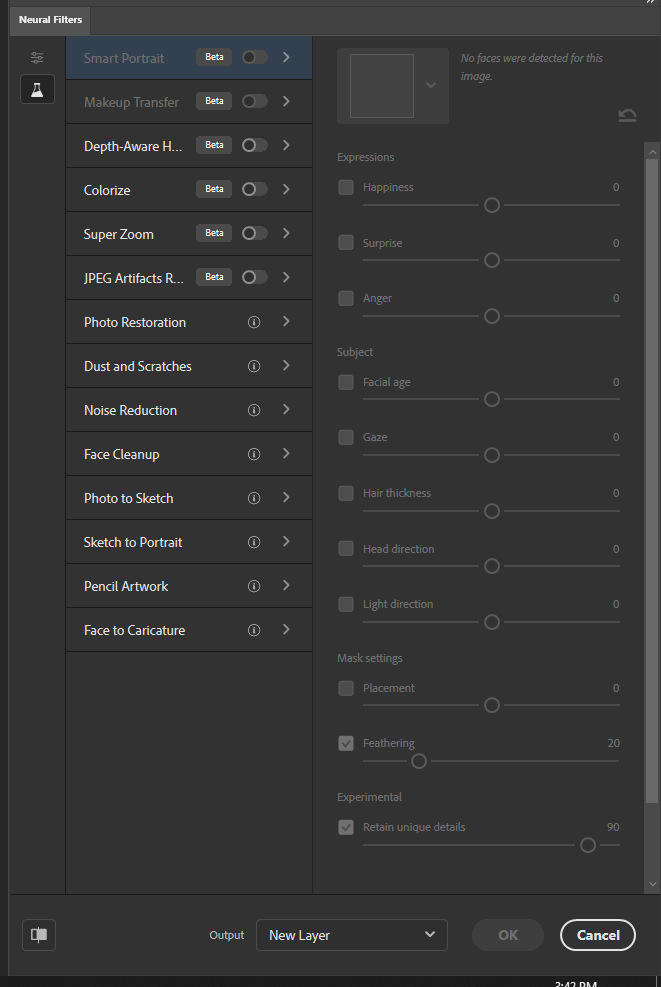
Task: Click the preview changes icon at bottom left
Action: tap(39, 935)
